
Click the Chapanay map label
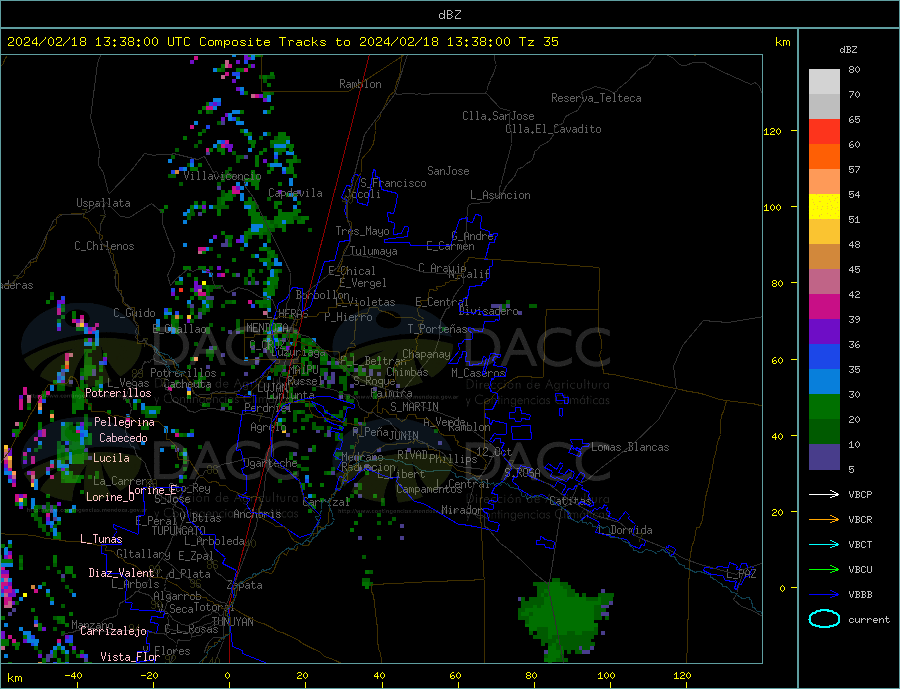426,354
